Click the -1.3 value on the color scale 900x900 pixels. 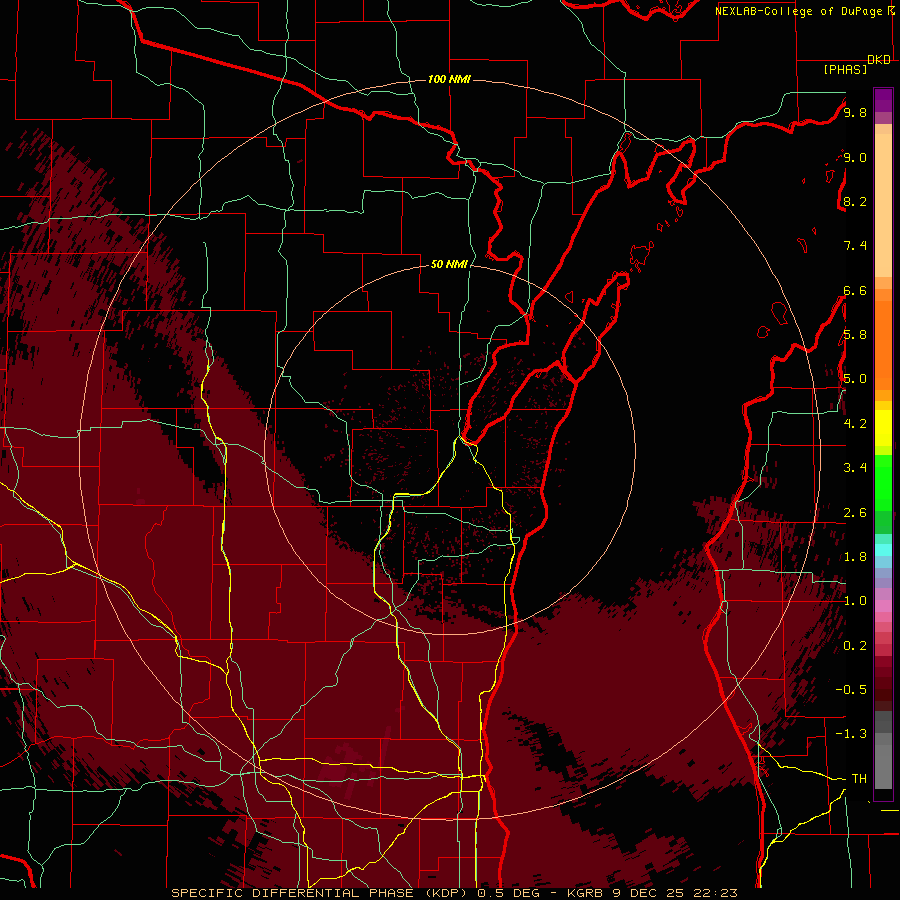[851, 734]
